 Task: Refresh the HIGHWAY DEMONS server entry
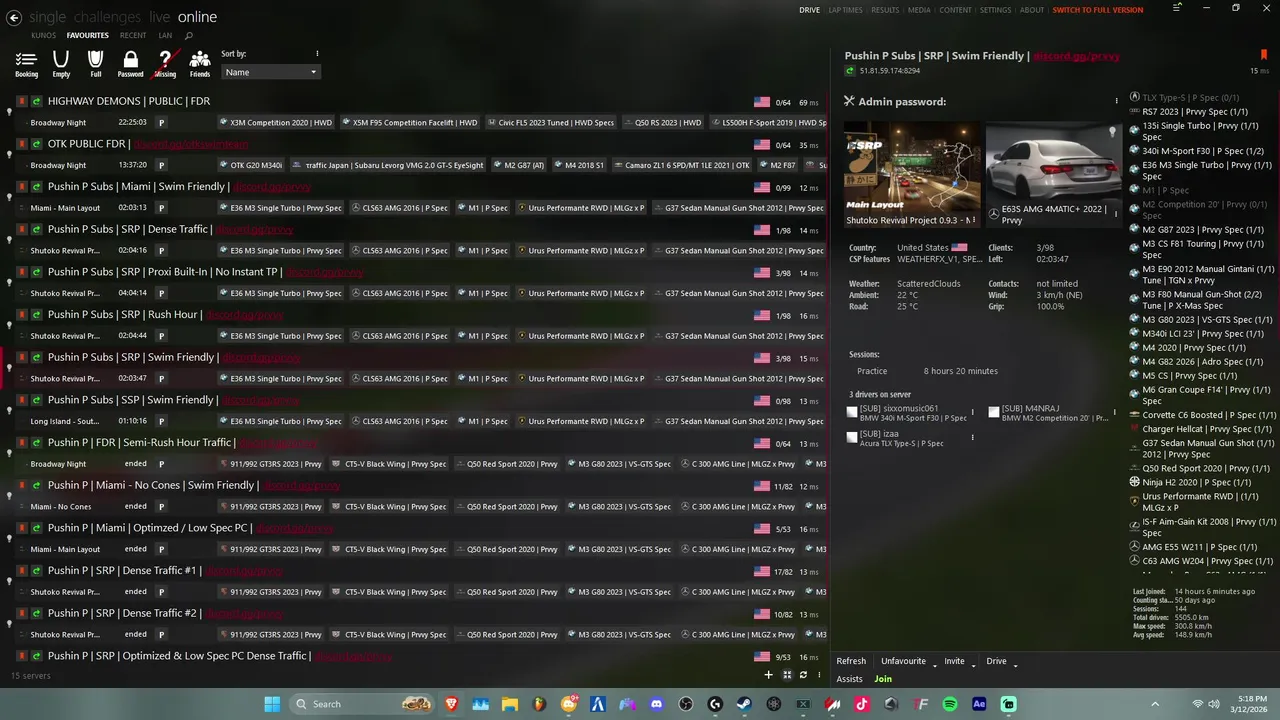[x=36, y=102]
